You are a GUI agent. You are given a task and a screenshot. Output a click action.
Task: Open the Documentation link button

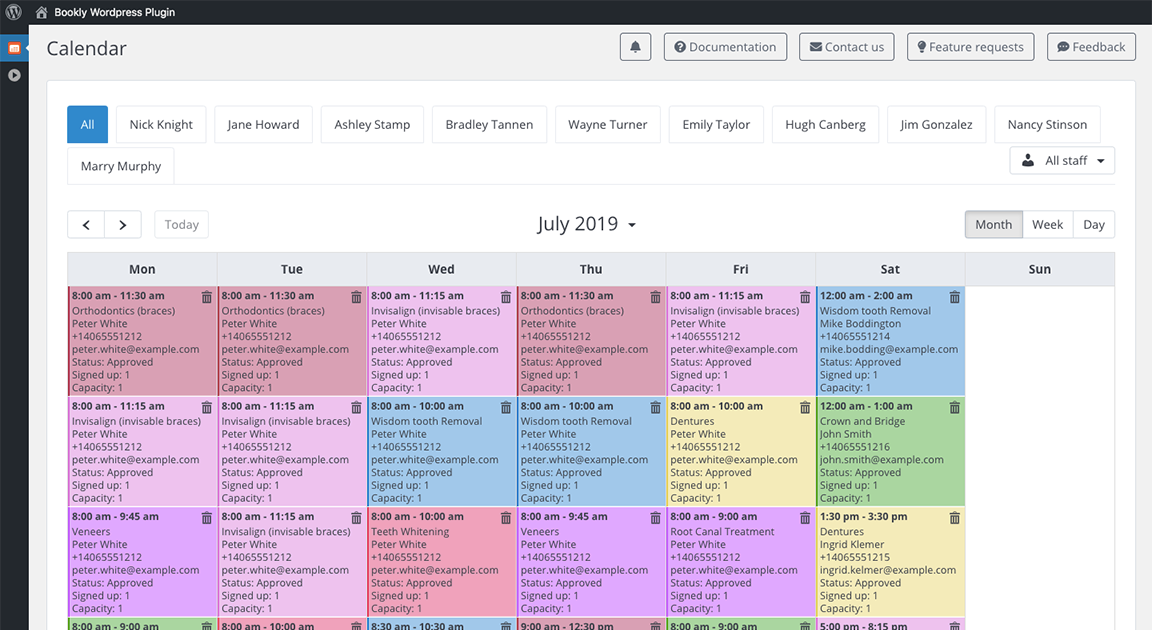click(x=725, y=47)
